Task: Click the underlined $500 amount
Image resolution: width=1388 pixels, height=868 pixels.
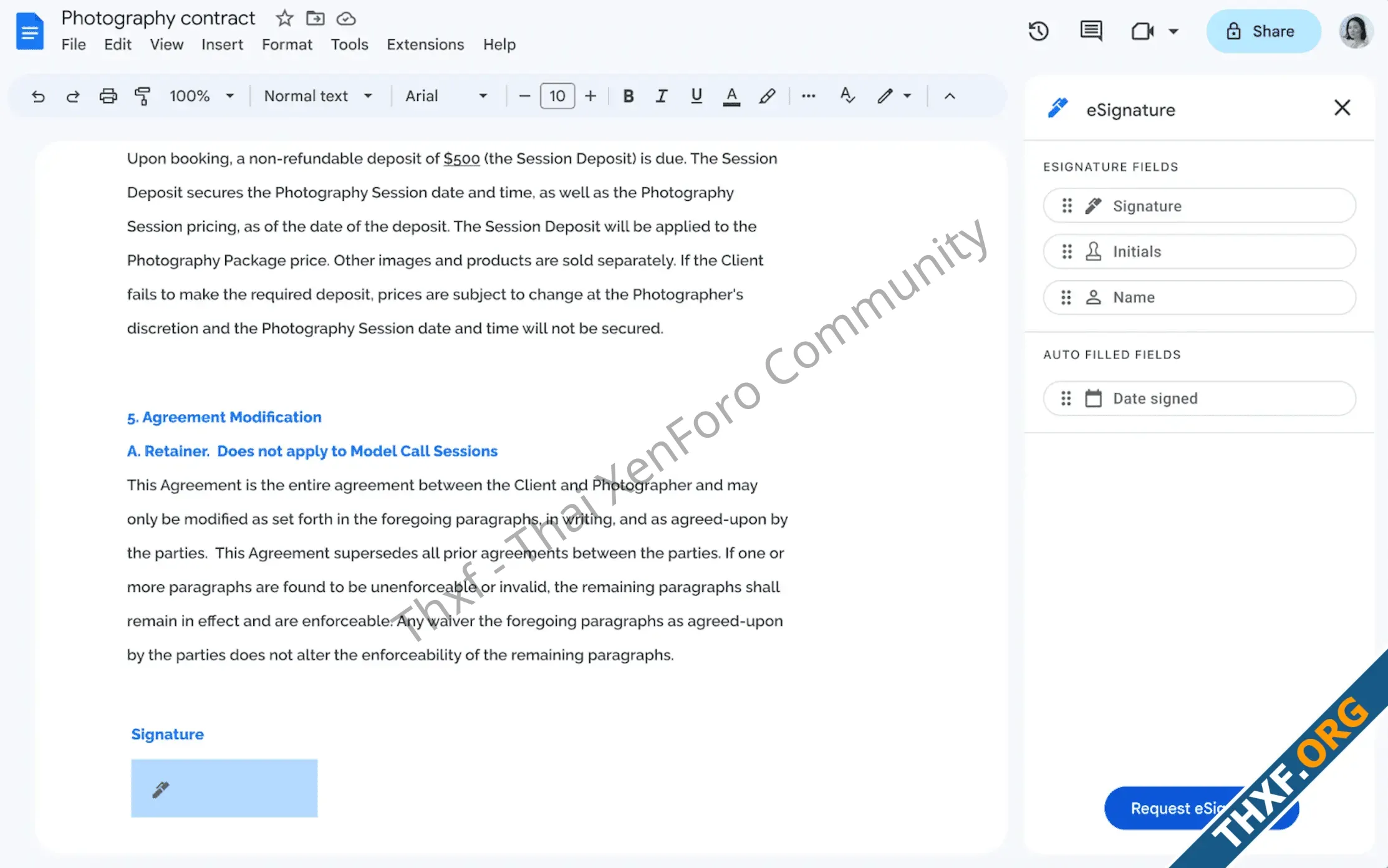Action: pos(461,159)
